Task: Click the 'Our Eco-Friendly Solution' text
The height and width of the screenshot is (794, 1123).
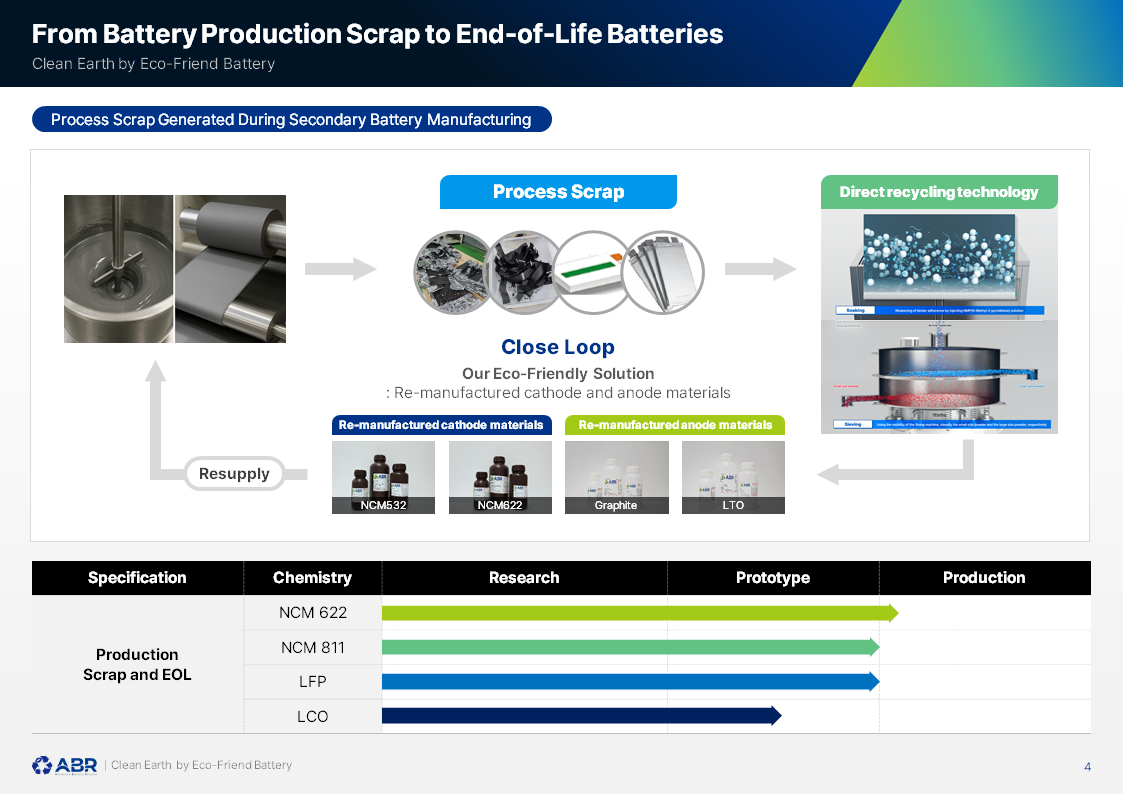Action: (x=558, y=374)
